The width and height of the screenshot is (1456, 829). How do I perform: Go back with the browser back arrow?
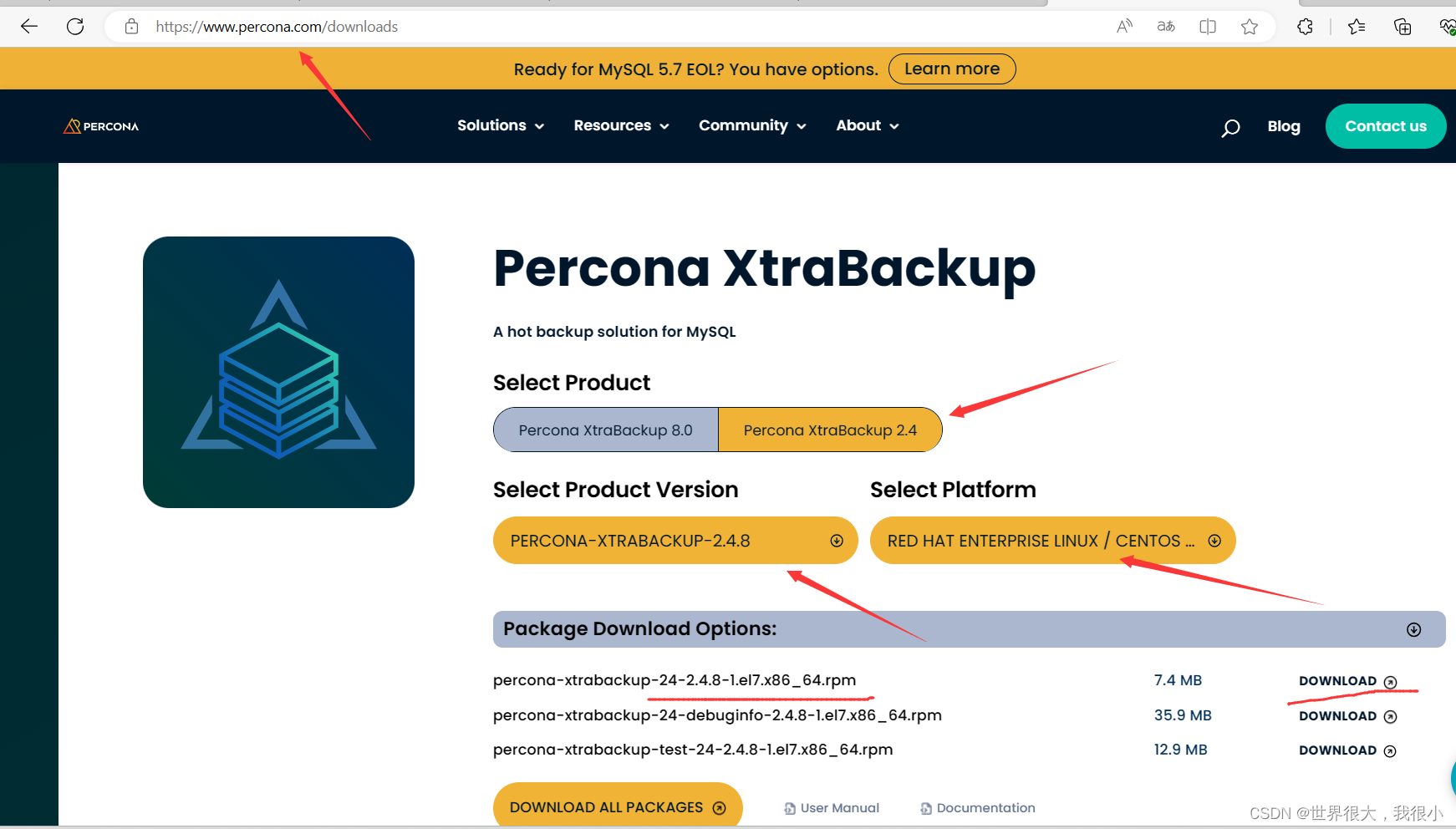coord(29,27)
